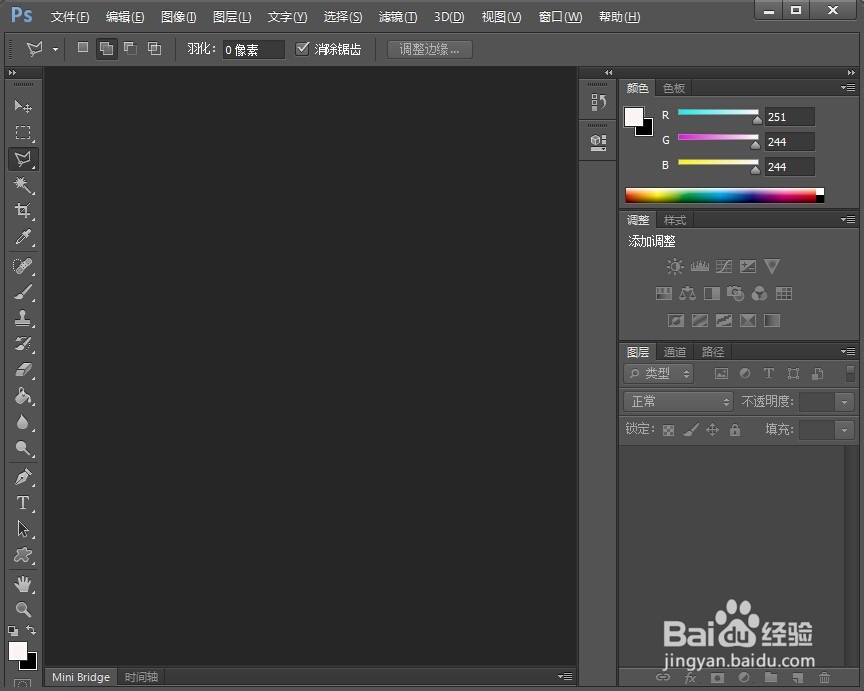Select the Move tool
This screenshot has width=864, height=691.
click(x=23, y=105)
